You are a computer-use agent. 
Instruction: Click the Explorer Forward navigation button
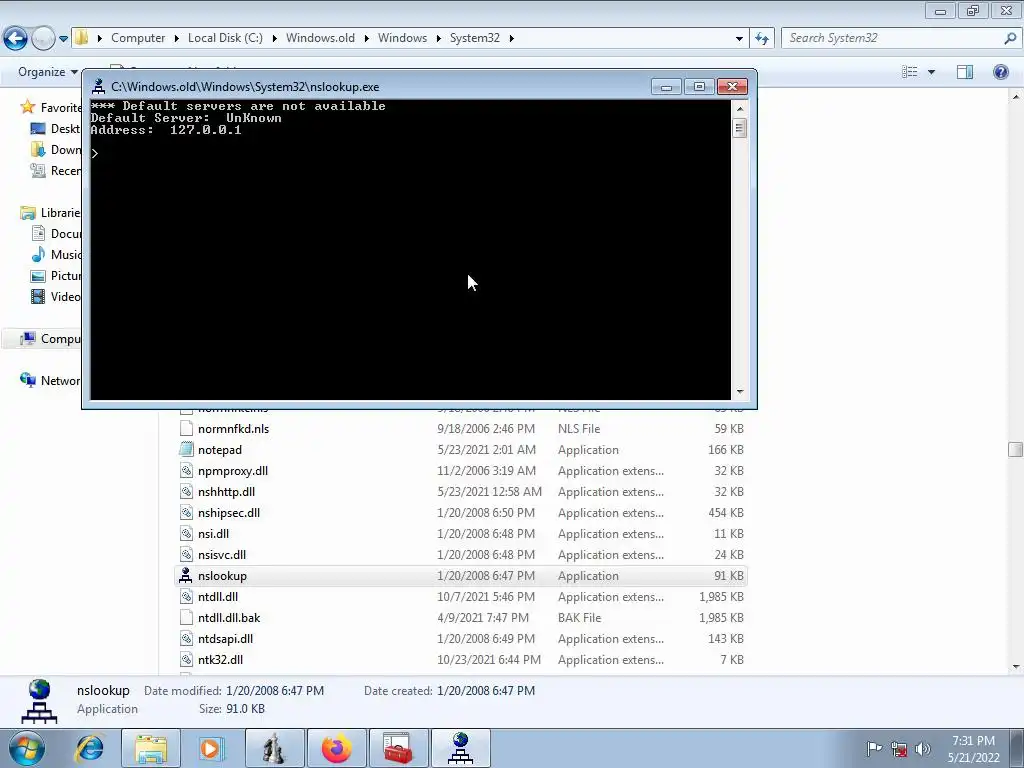click(x=43, y=39)
